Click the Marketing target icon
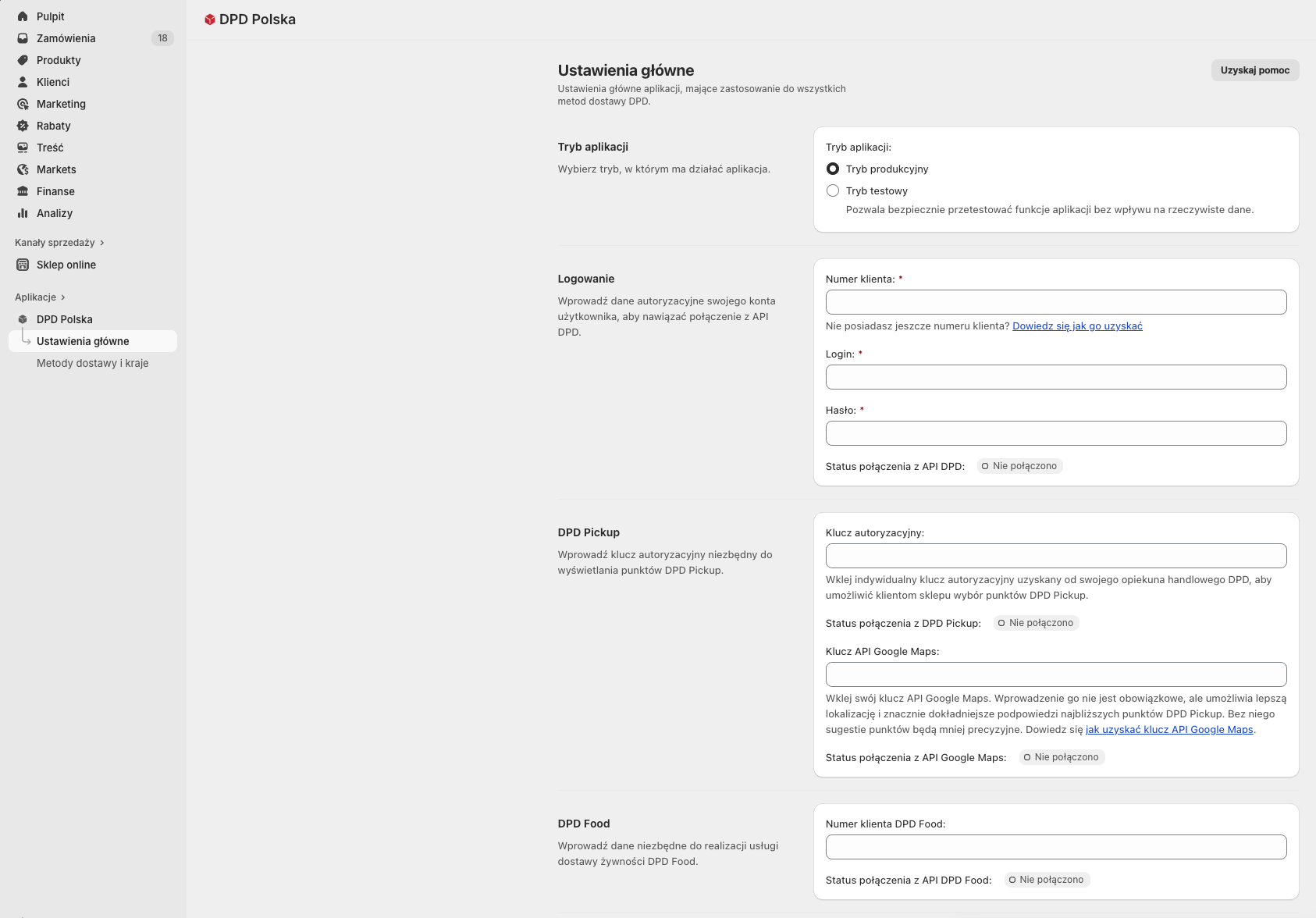 [23, 104]
